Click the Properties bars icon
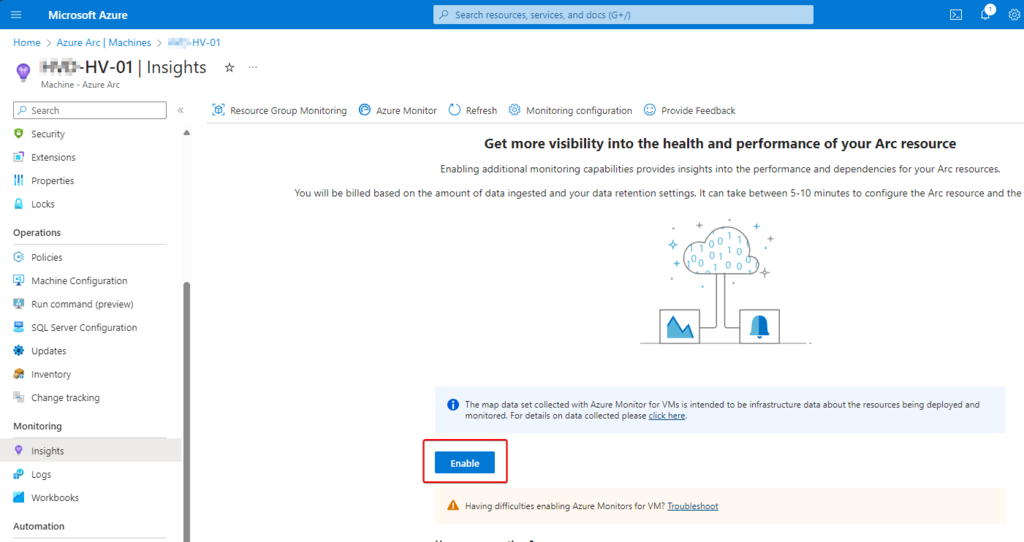 (18, 180)
